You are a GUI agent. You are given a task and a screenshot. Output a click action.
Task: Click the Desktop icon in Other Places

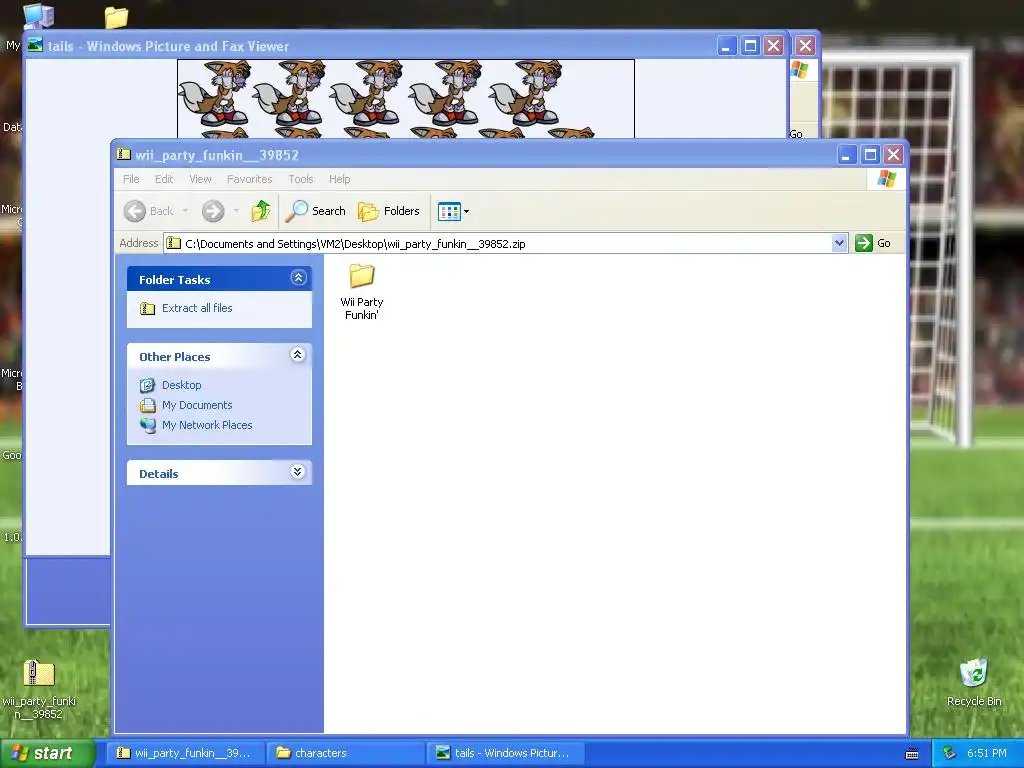coord(148,385)
